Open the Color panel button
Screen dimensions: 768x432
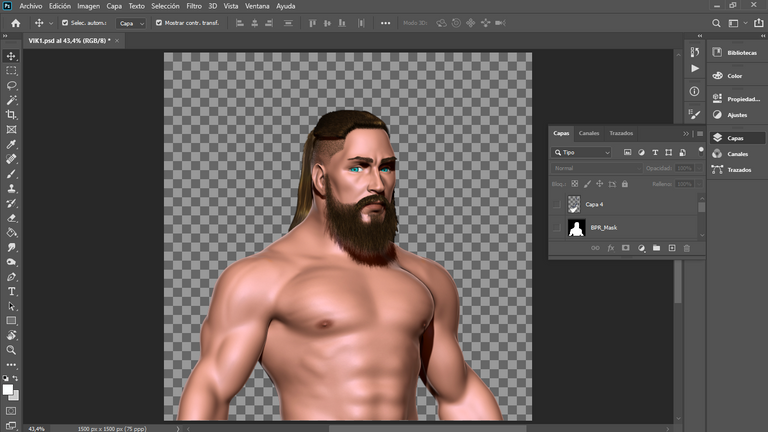(736, 76)
